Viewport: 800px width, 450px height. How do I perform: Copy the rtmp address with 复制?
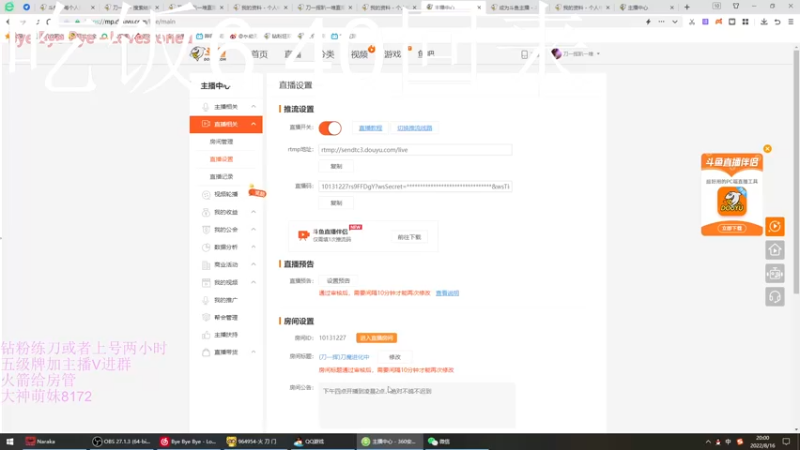click(x=336, y=166)
